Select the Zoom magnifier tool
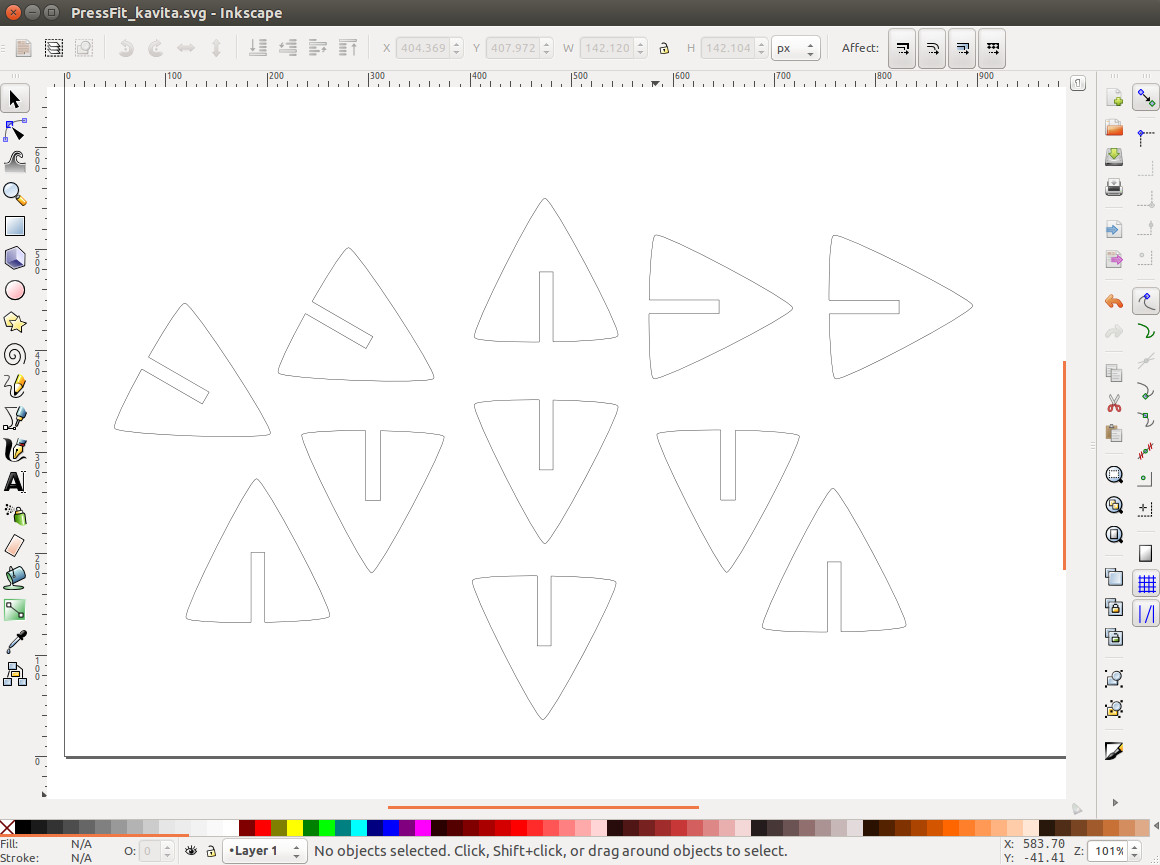The height and width of the screenshot is (865, 1160). pyautogui.click(x=15, y=194)
